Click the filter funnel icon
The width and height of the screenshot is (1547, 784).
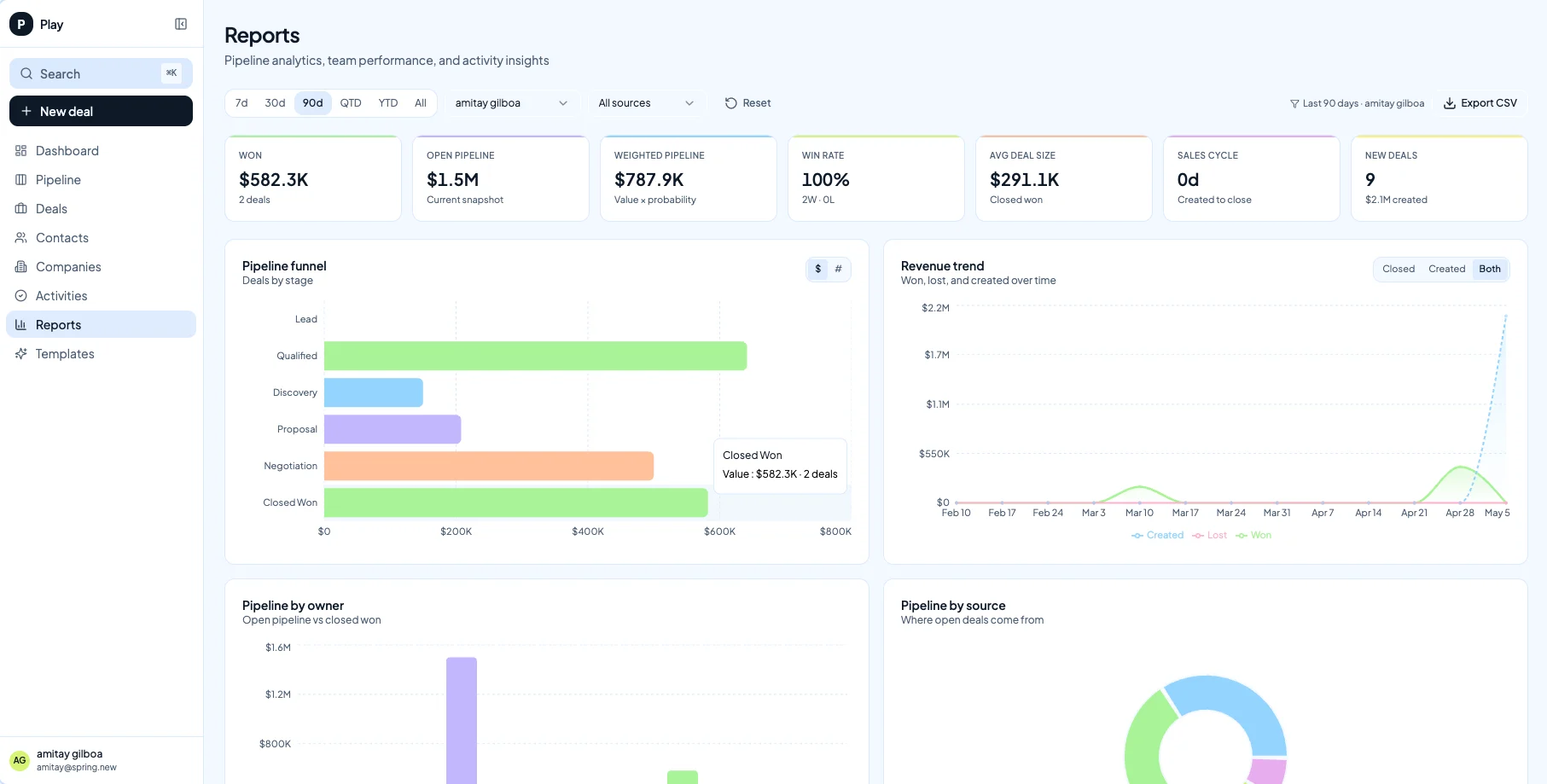pos(1294,104)
